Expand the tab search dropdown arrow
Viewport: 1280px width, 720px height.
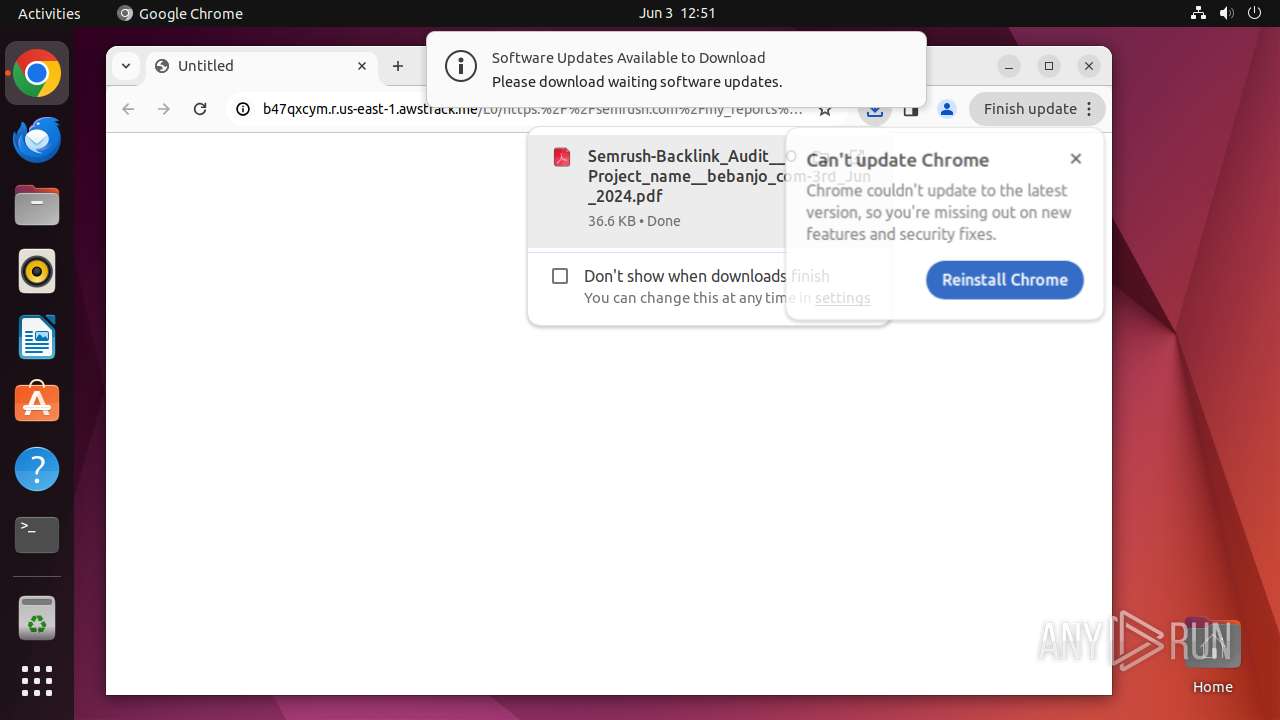[126, 66]
